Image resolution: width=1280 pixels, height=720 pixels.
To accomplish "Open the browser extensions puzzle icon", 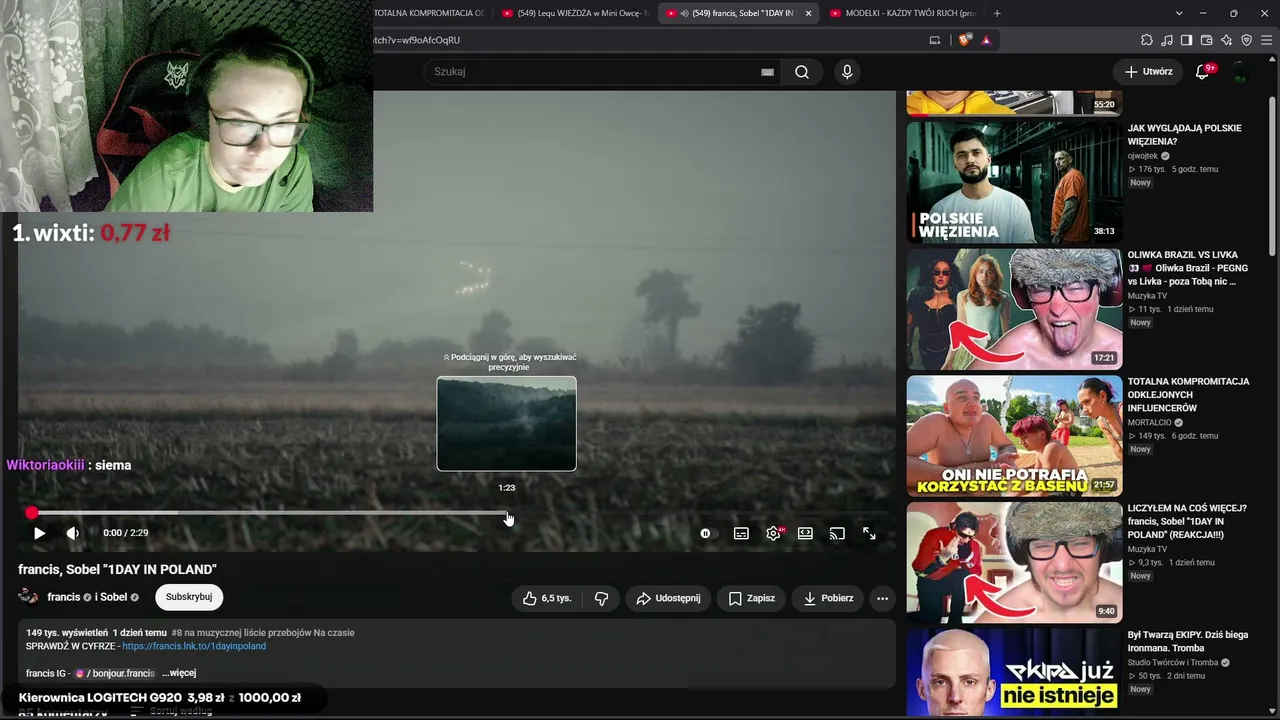I will [1147, 40].
